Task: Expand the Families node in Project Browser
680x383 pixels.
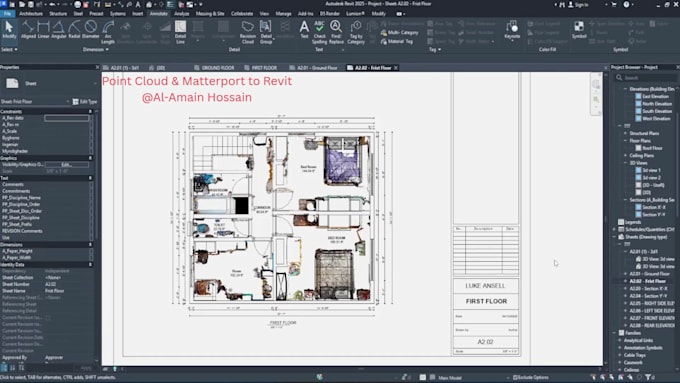Action: 615,333
